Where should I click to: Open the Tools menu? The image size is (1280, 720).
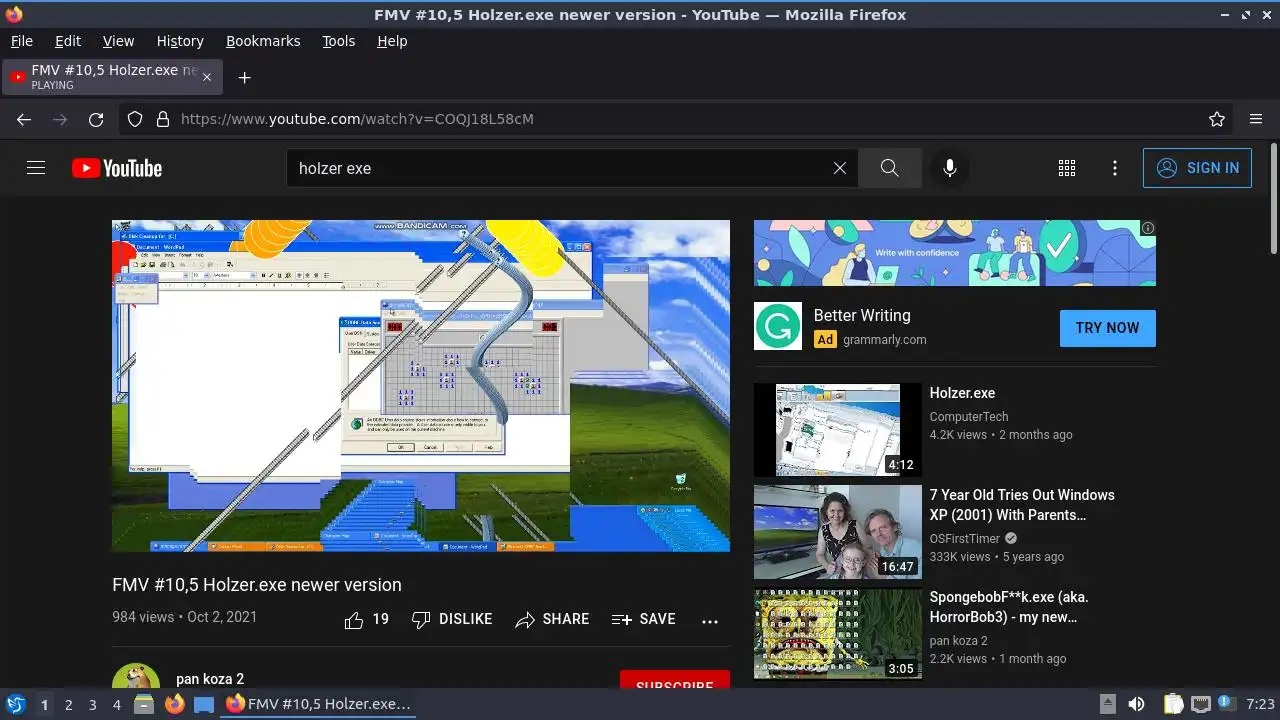[339, 41]
